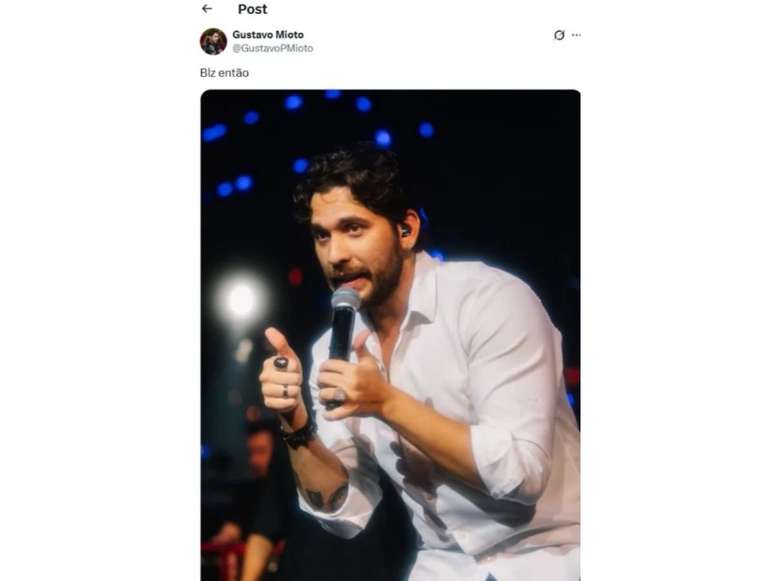Click Gustavo Mioto's profile avatar

tap(213, 41)
